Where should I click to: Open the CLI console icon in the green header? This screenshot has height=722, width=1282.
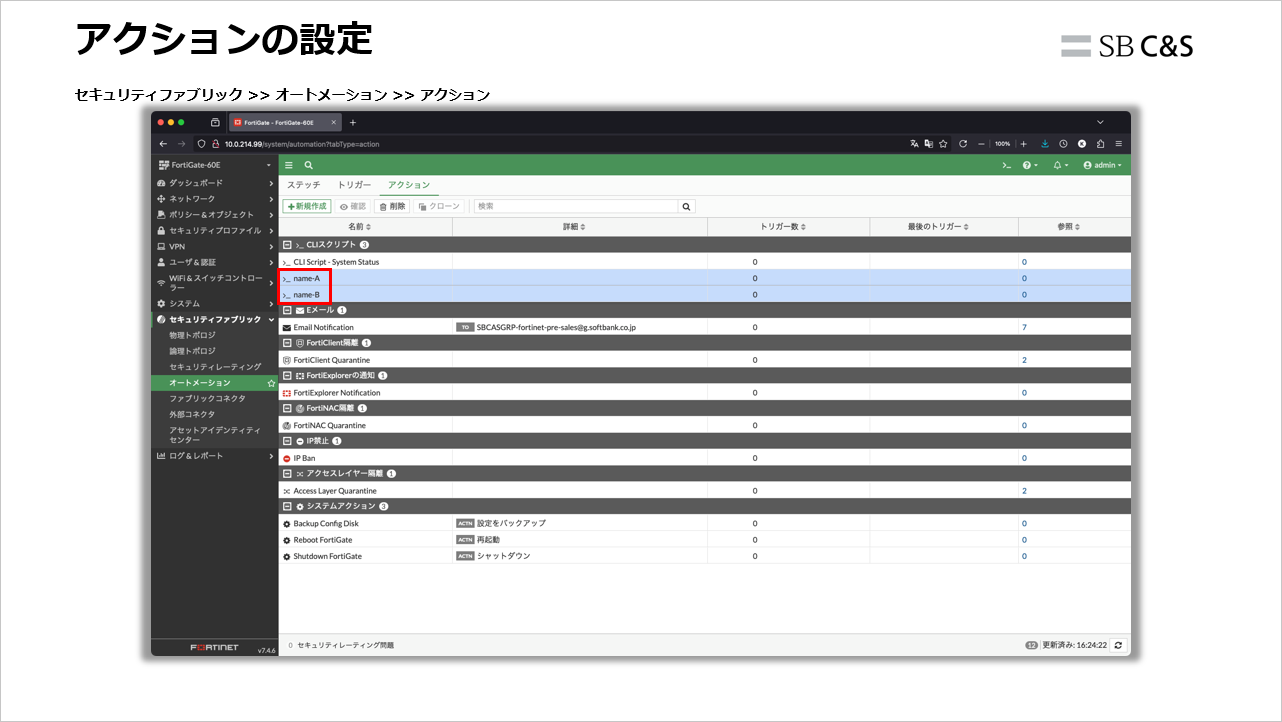pos(1007,165)
